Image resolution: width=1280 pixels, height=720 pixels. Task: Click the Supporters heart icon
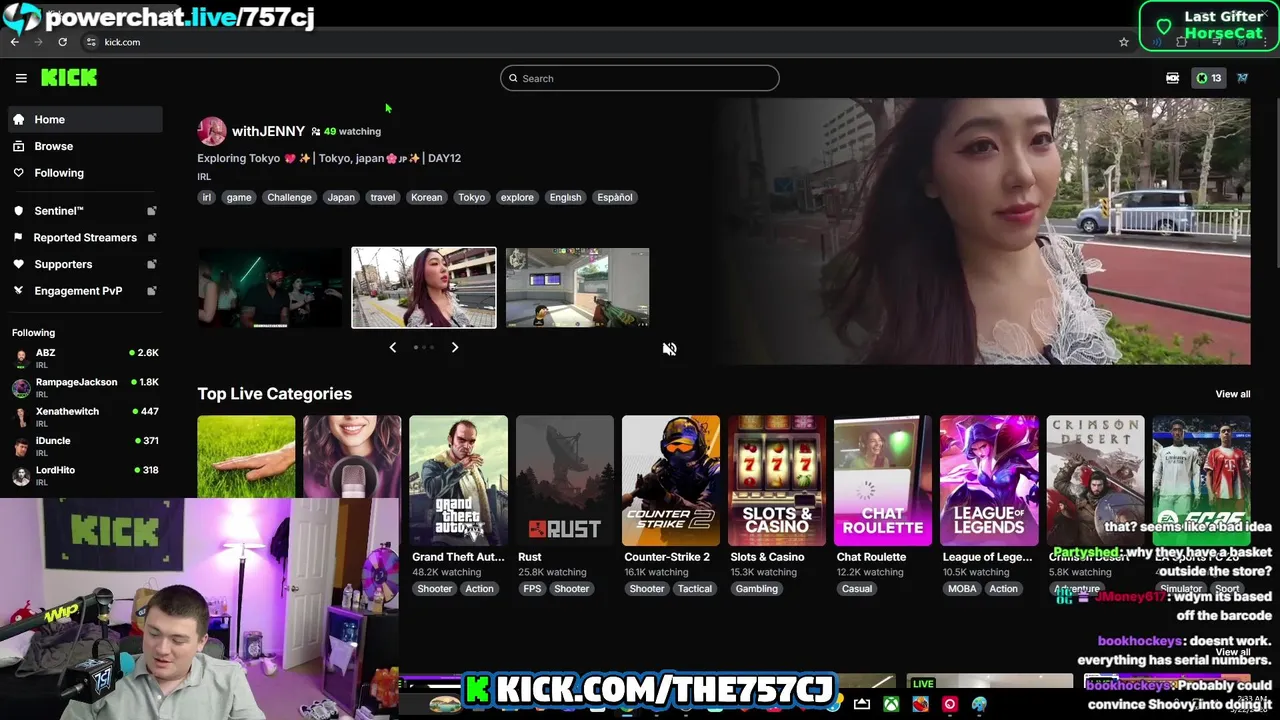pos(18,264)
